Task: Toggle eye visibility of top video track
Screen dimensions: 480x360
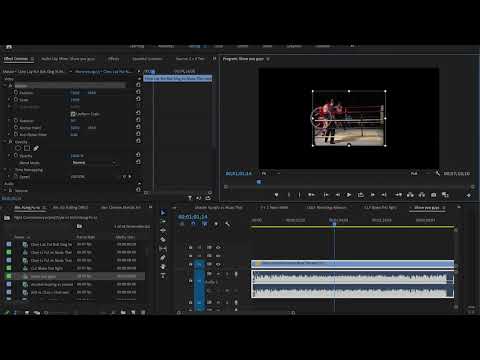Action: pos(218,247)
